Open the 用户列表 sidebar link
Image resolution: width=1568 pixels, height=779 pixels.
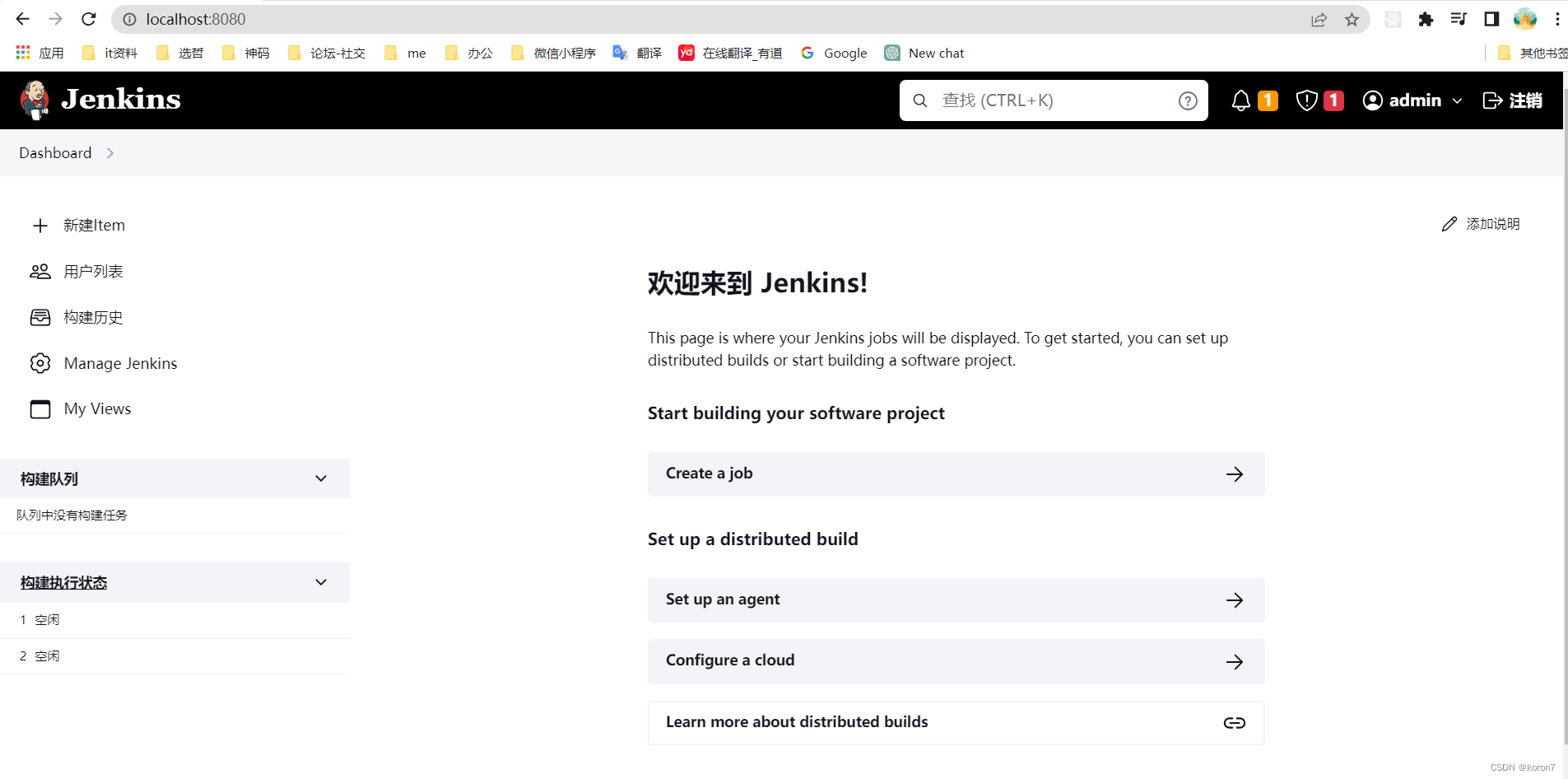tap(93, 272)
